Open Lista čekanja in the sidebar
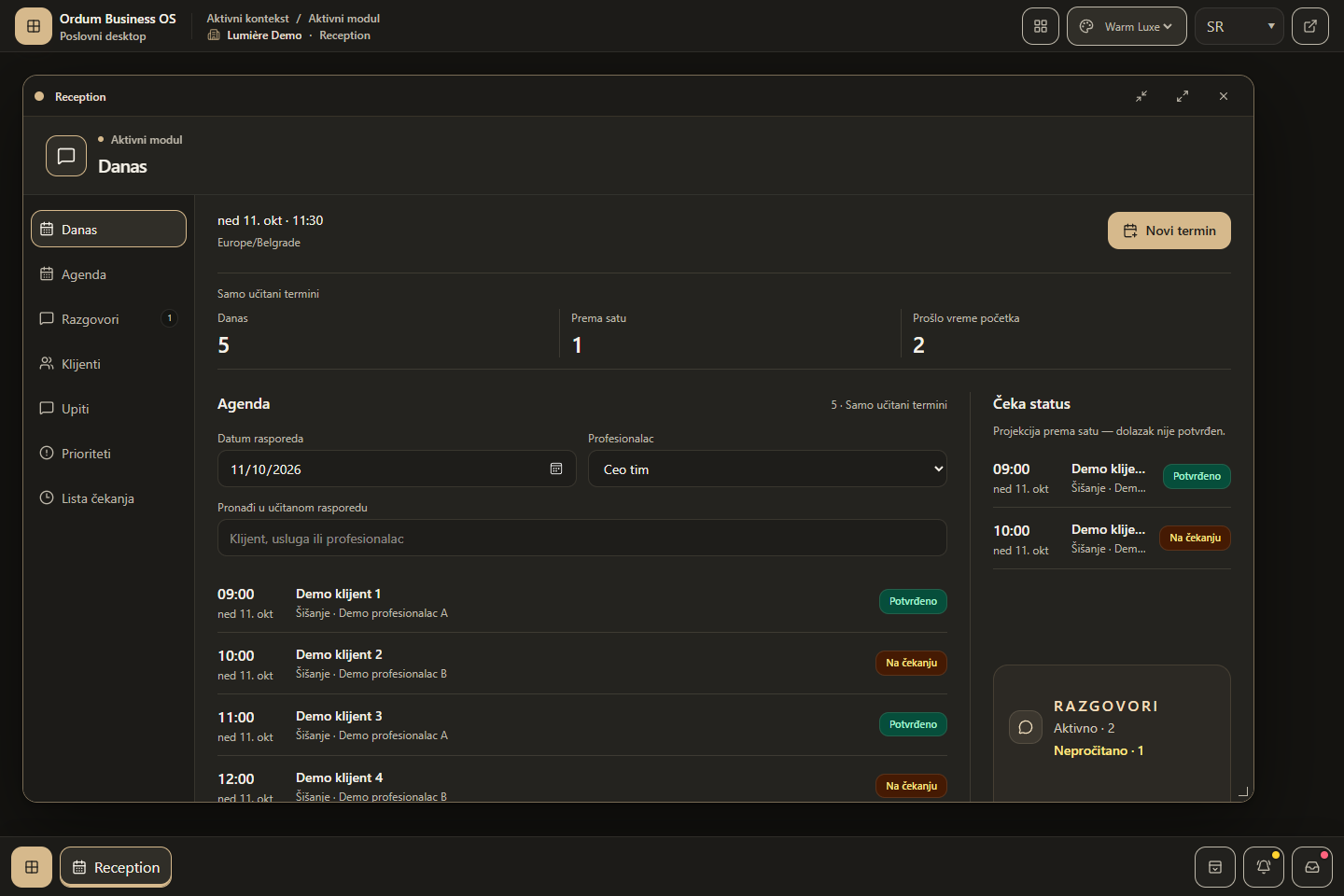The image size is (1344, 896). click(x=108, y=497)
